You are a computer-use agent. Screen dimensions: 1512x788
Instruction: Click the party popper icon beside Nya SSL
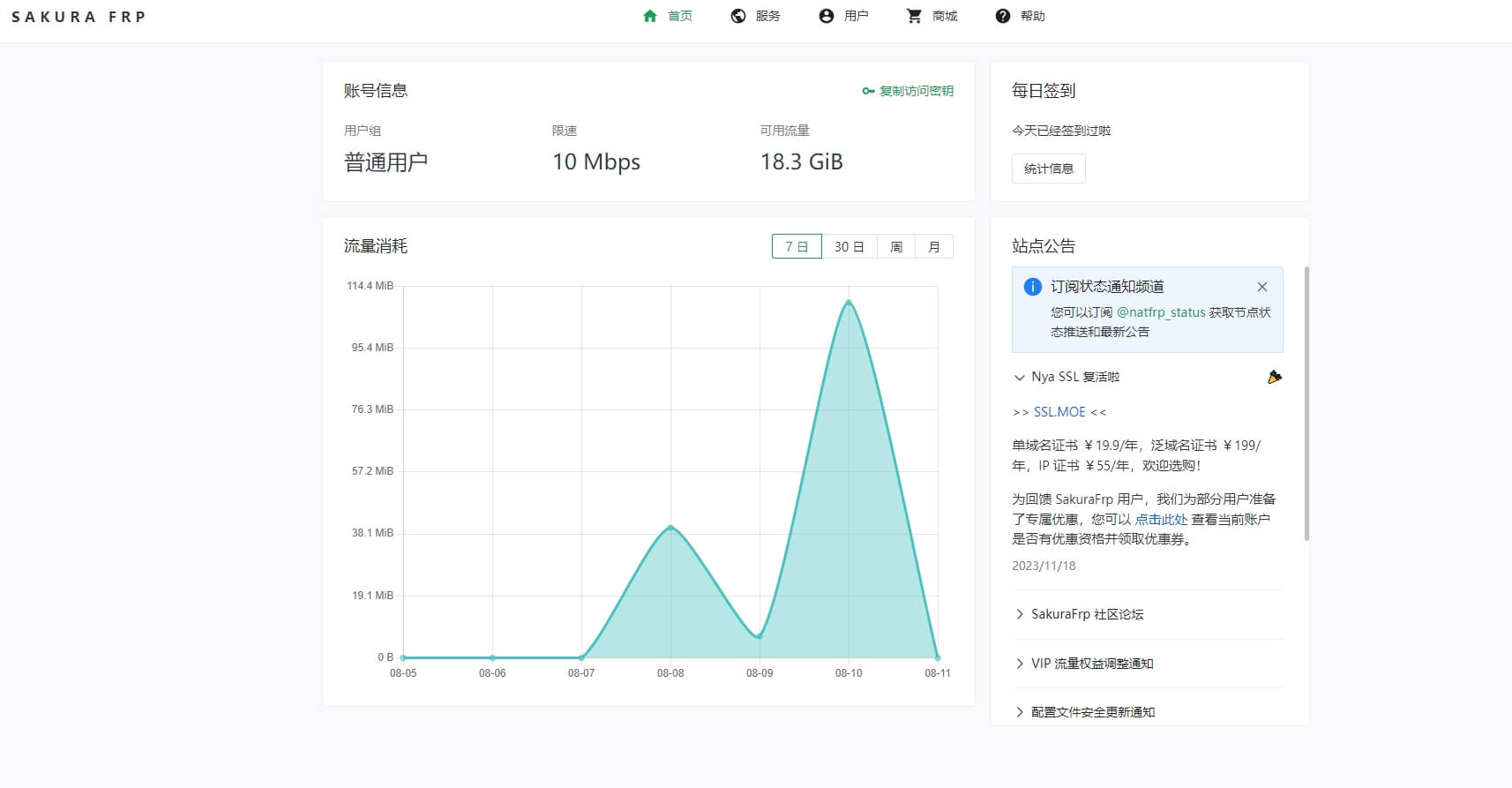tap(1275, 377)
